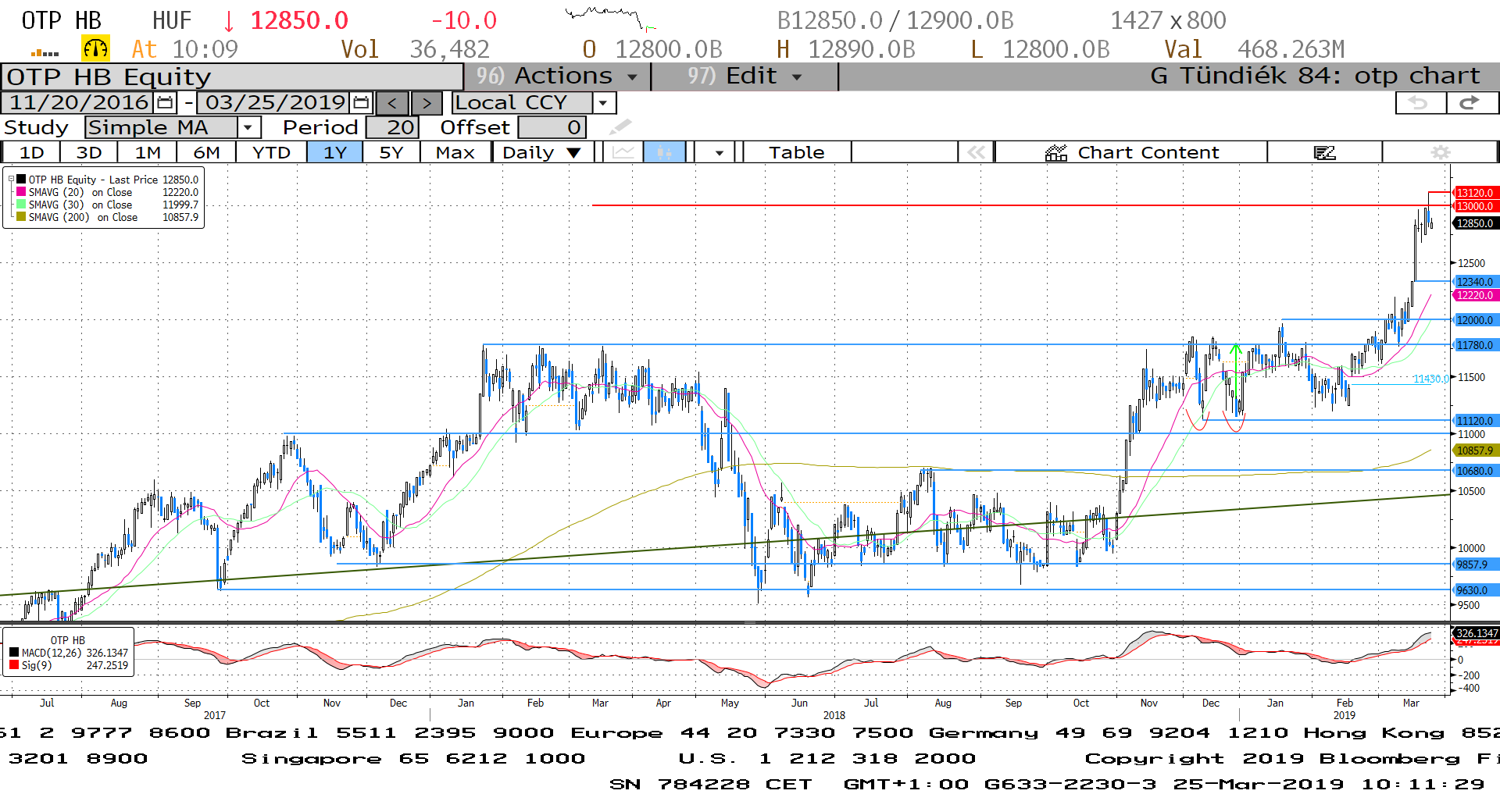The height and width of the screenshot is (812, 1500).
Task: Click the pencil edit study icon
Action: (620, 126)
